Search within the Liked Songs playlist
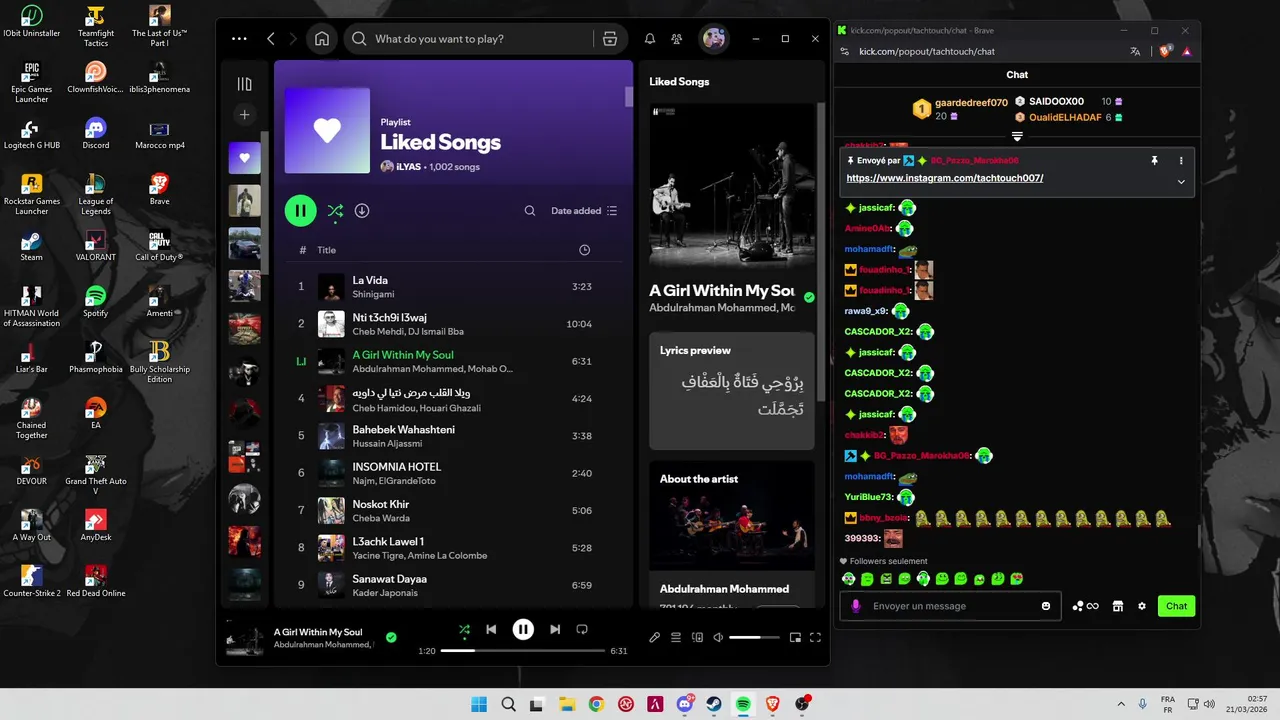This screenshot has width=1280, height=720. point(530,211)
